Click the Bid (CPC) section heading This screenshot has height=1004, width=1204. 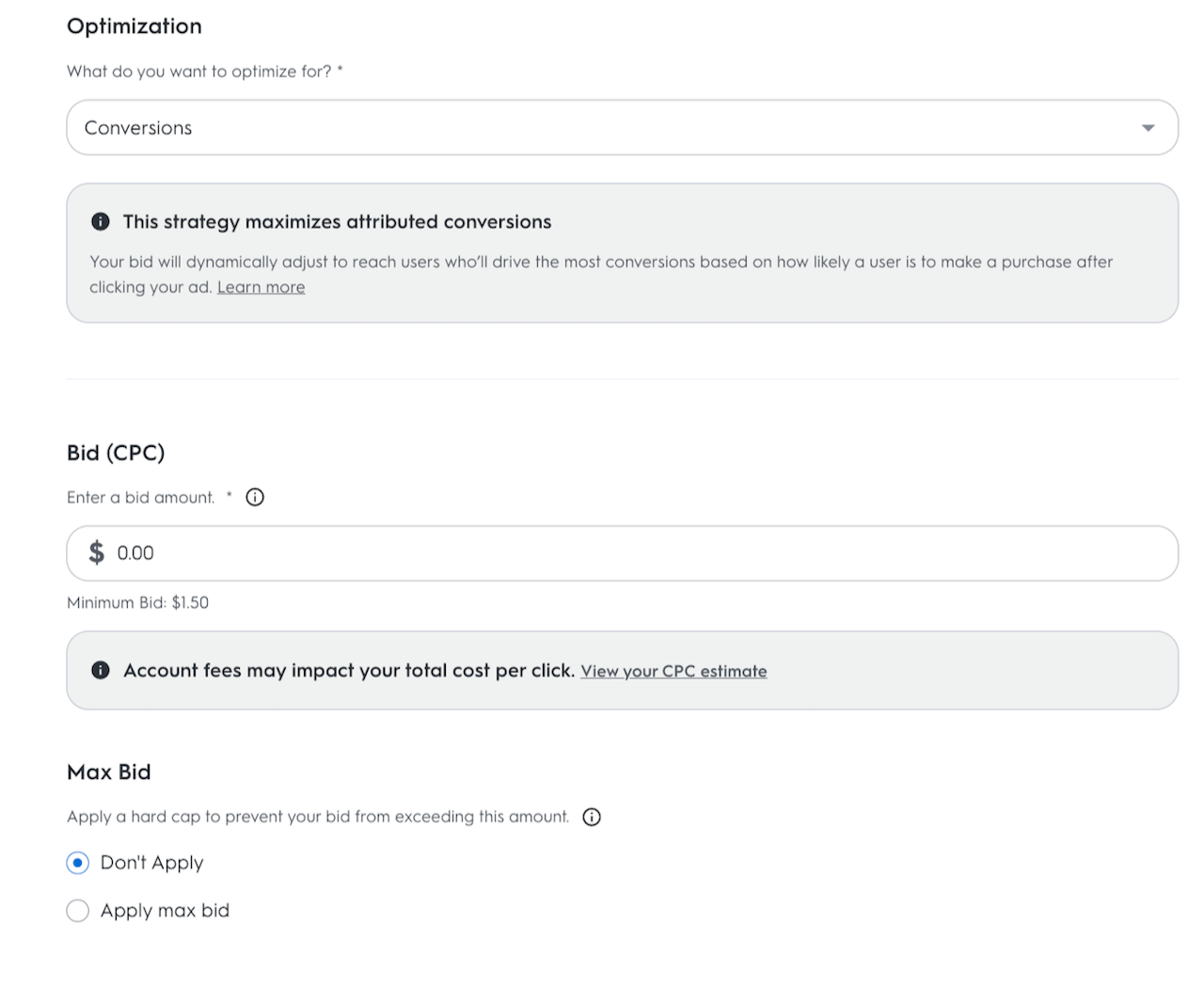pos(116,453)
